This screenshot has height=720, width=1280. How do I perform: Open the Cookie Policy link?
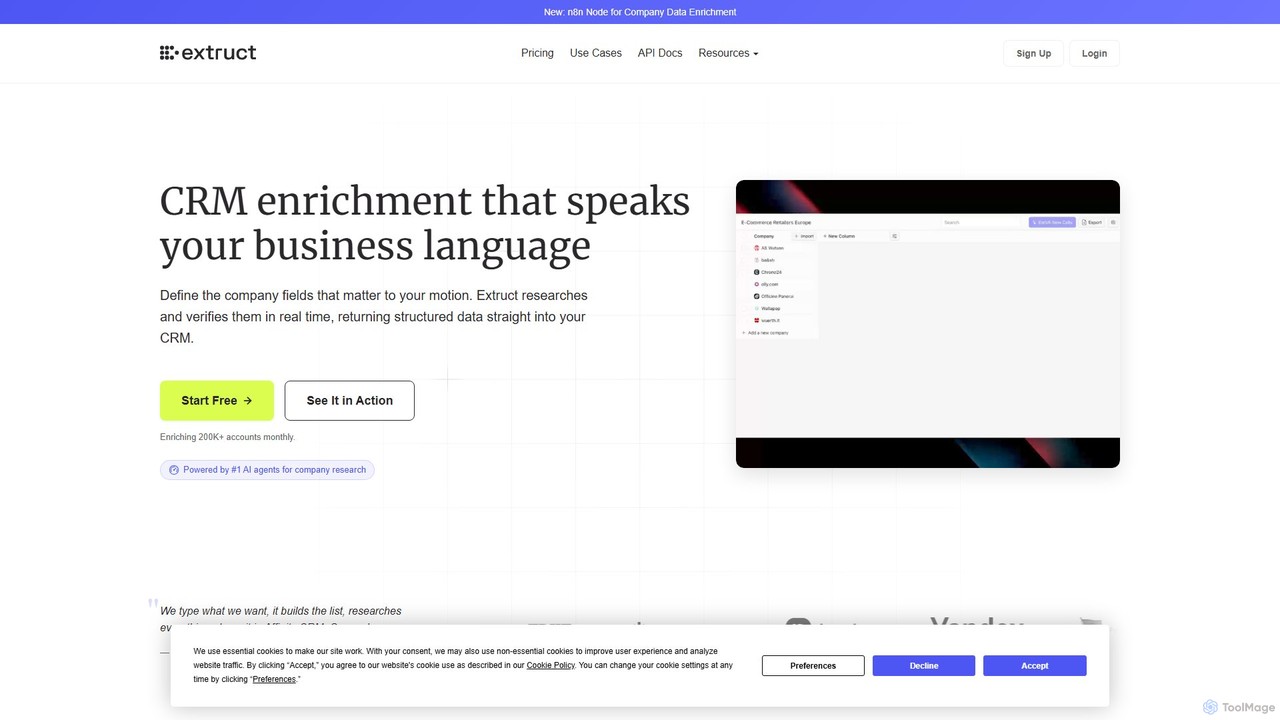pyautogui.click(x=551, y=665)
